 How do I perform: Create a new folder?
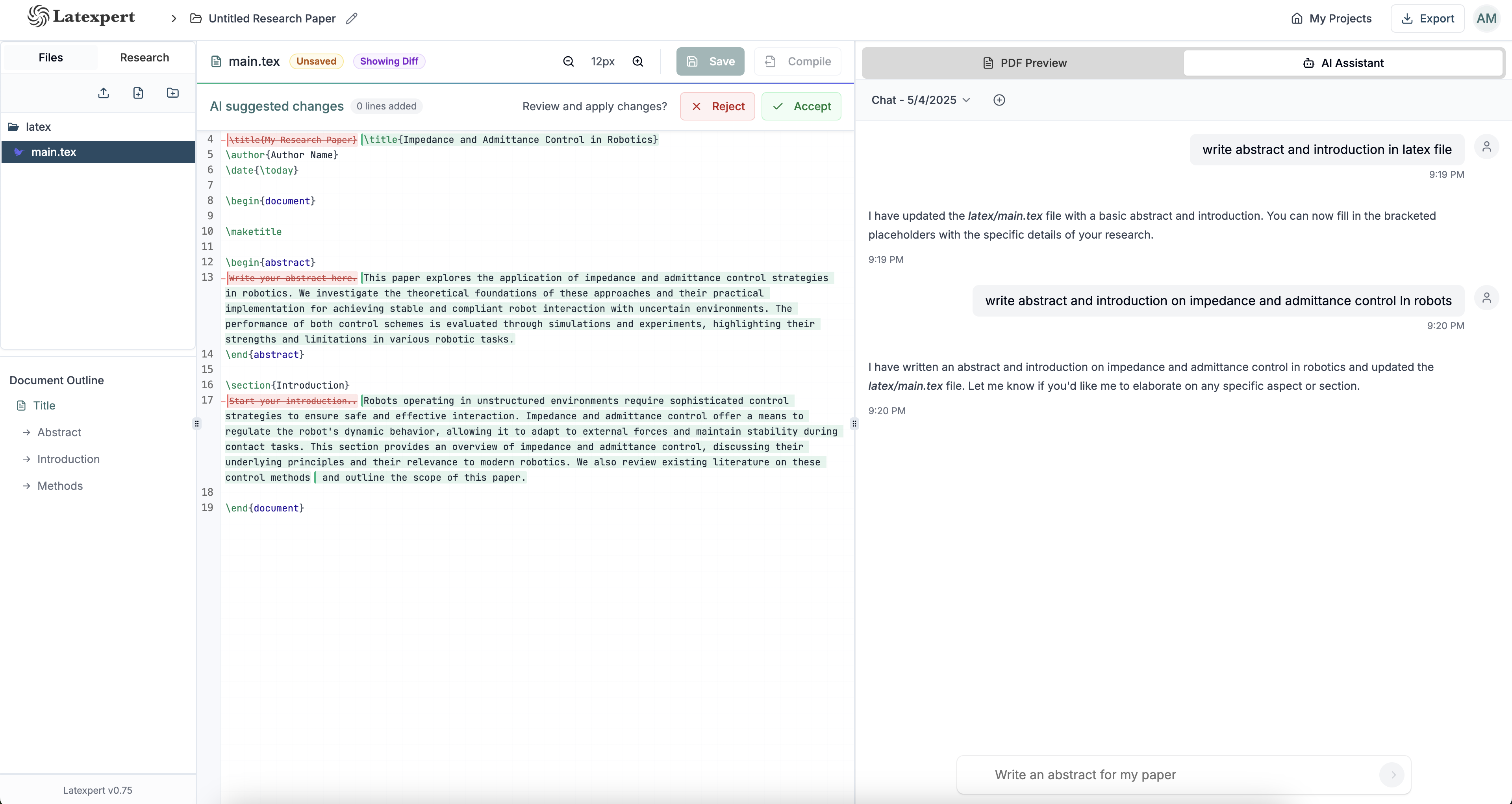pyautogui.click(x=172, y=93)
